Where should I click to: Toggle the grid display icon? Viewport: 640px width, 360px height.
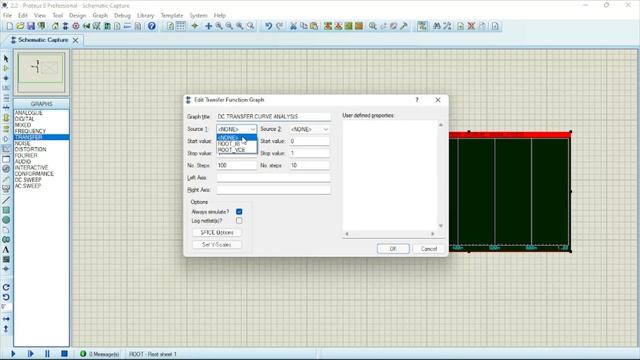180,26
